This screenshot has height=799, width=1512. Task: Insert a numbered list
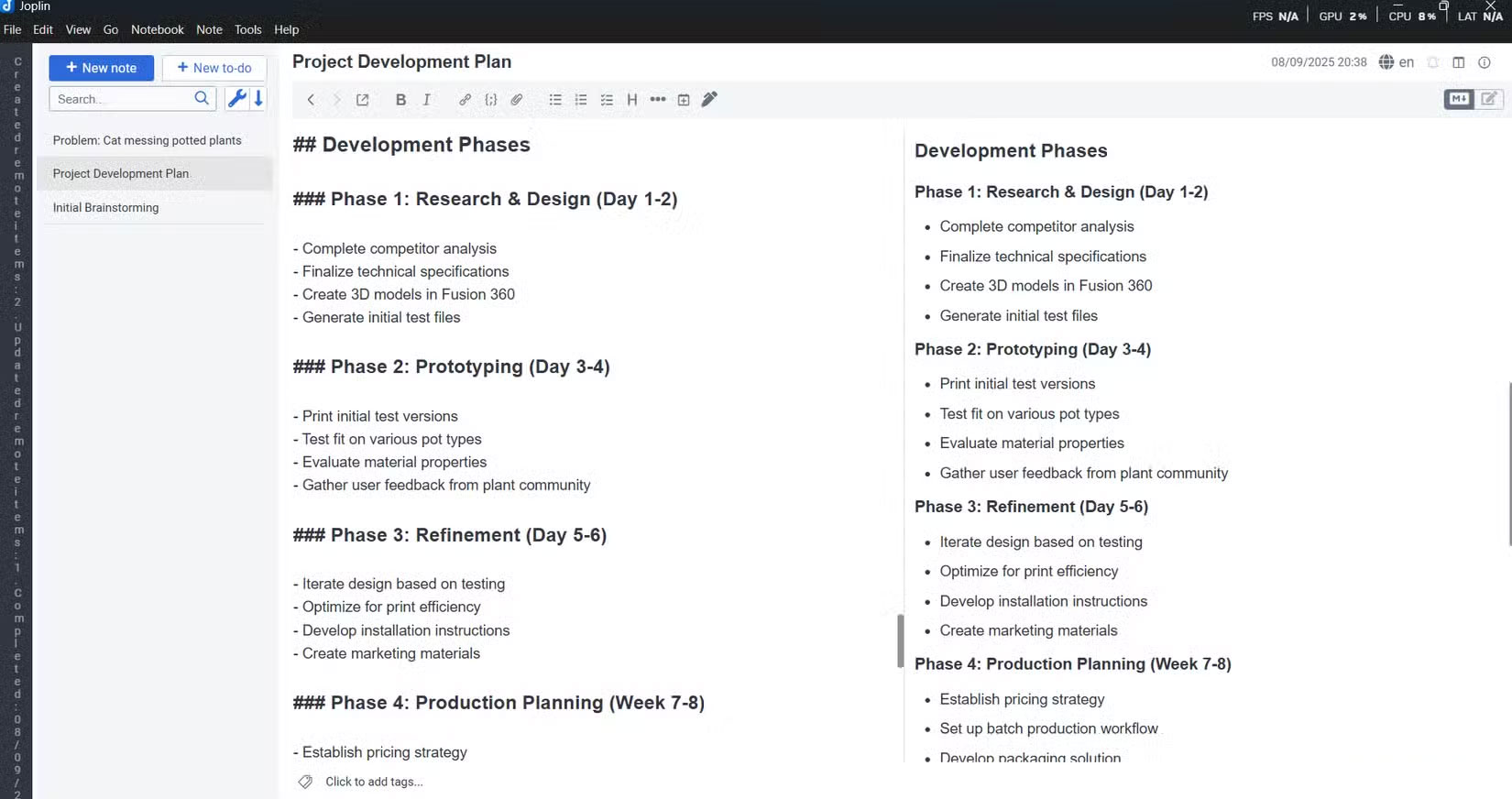point(581,100)
